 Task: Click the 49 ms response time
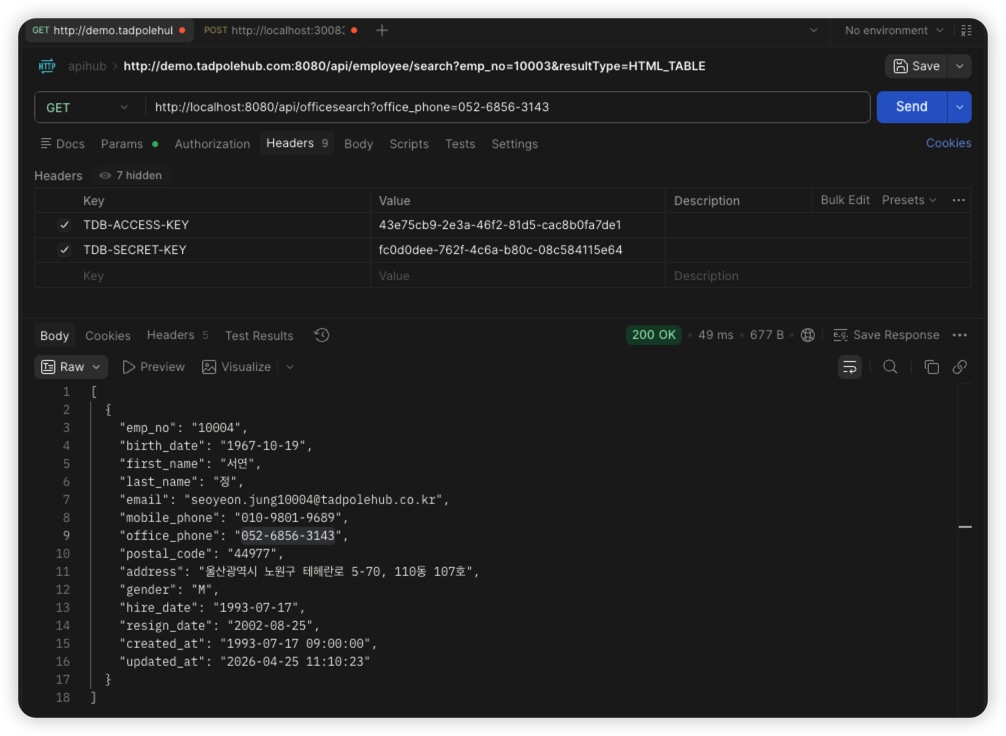coord(715,335)
